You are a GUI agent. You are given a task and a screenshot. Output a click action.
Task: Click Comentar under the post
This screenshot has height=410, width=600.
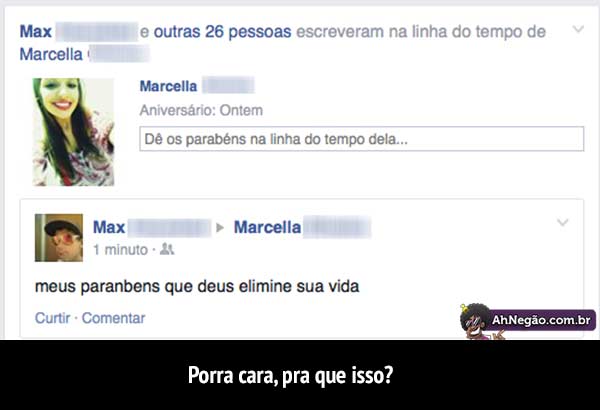114,318
